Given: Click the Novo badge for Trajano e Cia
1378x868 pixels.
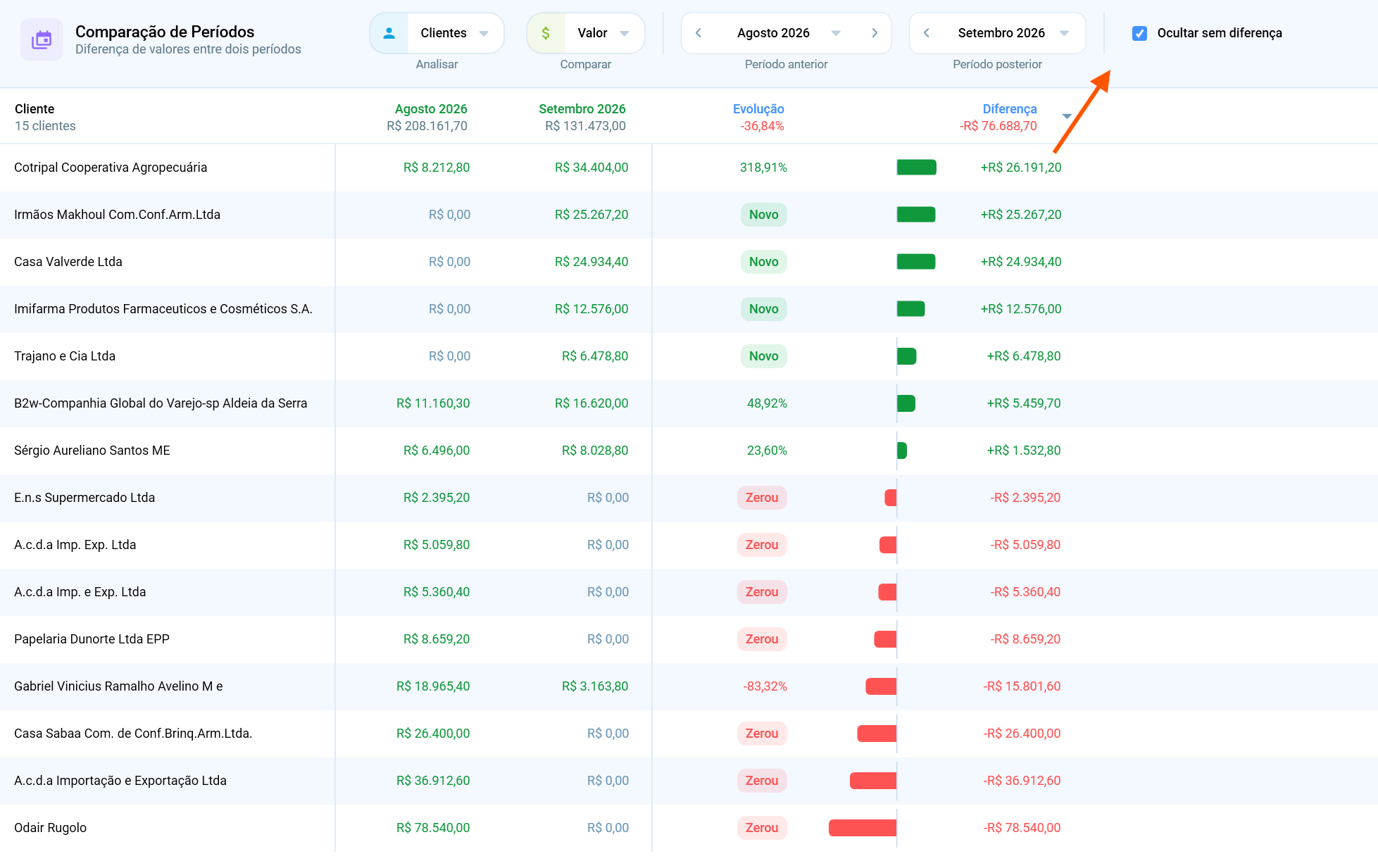Looking at the screenshot, I should (x=763, y=356).
